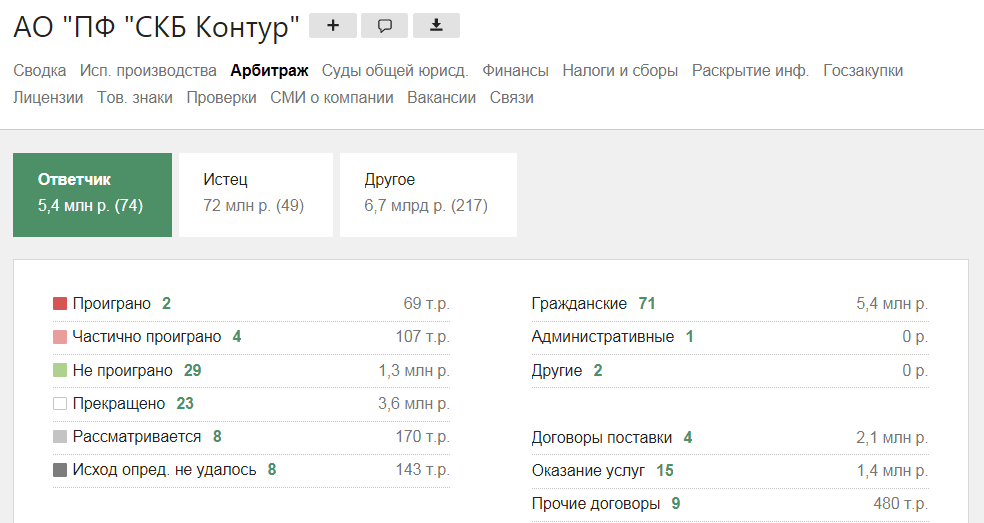Open Тов. знаки section
984x523 pixels.
coord(135,98)
